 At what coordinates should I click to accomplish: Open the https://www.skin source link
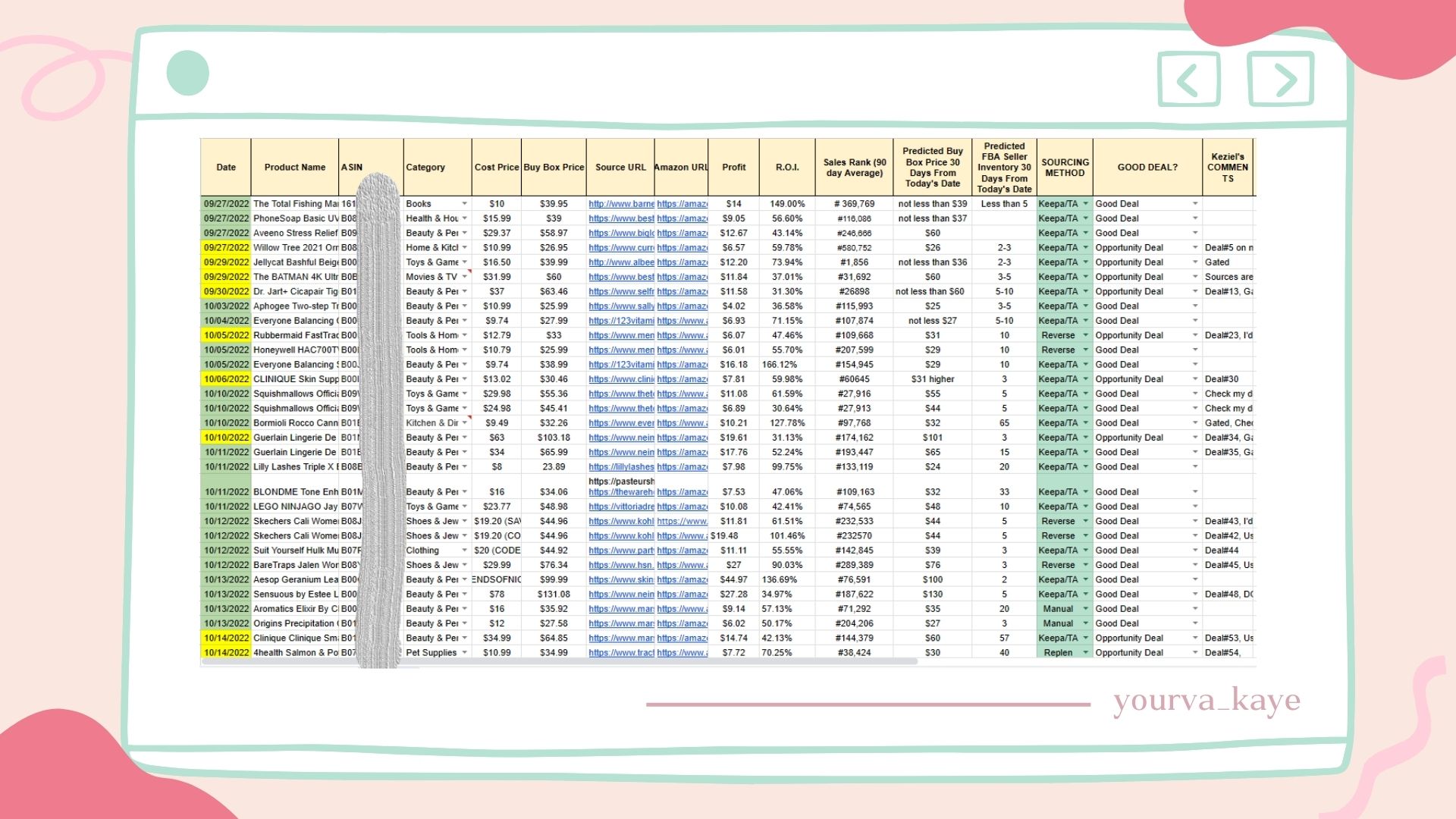click(x=621, y=579)
